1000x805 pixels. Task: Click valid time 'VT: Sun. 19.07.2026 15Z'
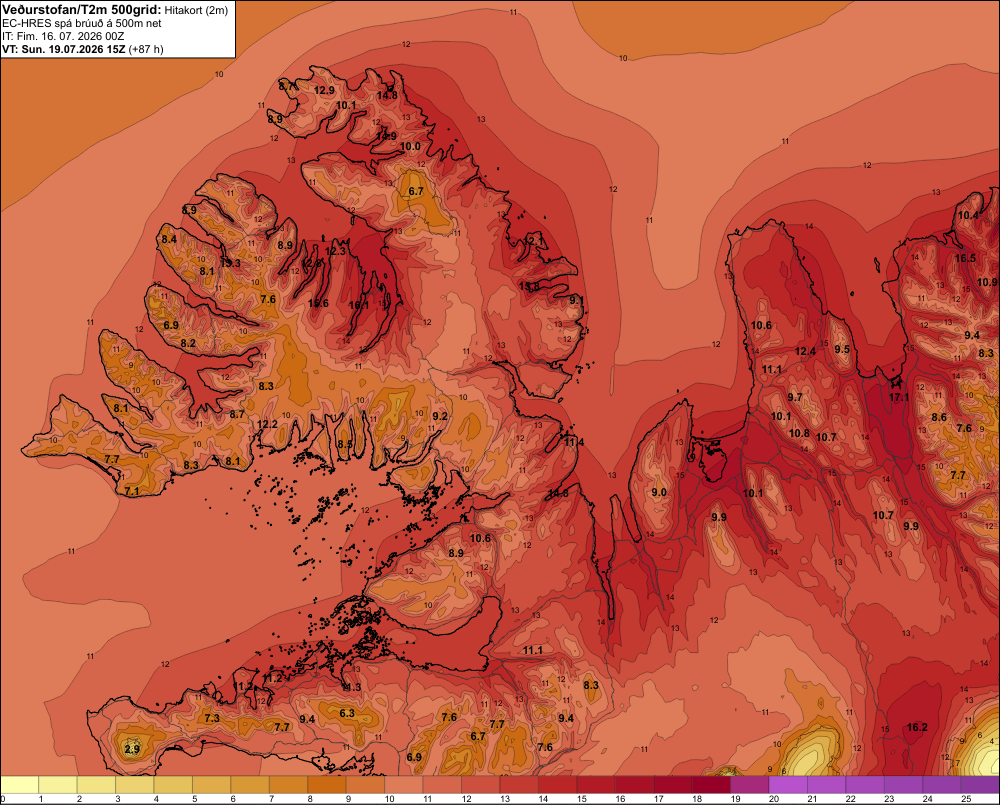tap(64, 49)
